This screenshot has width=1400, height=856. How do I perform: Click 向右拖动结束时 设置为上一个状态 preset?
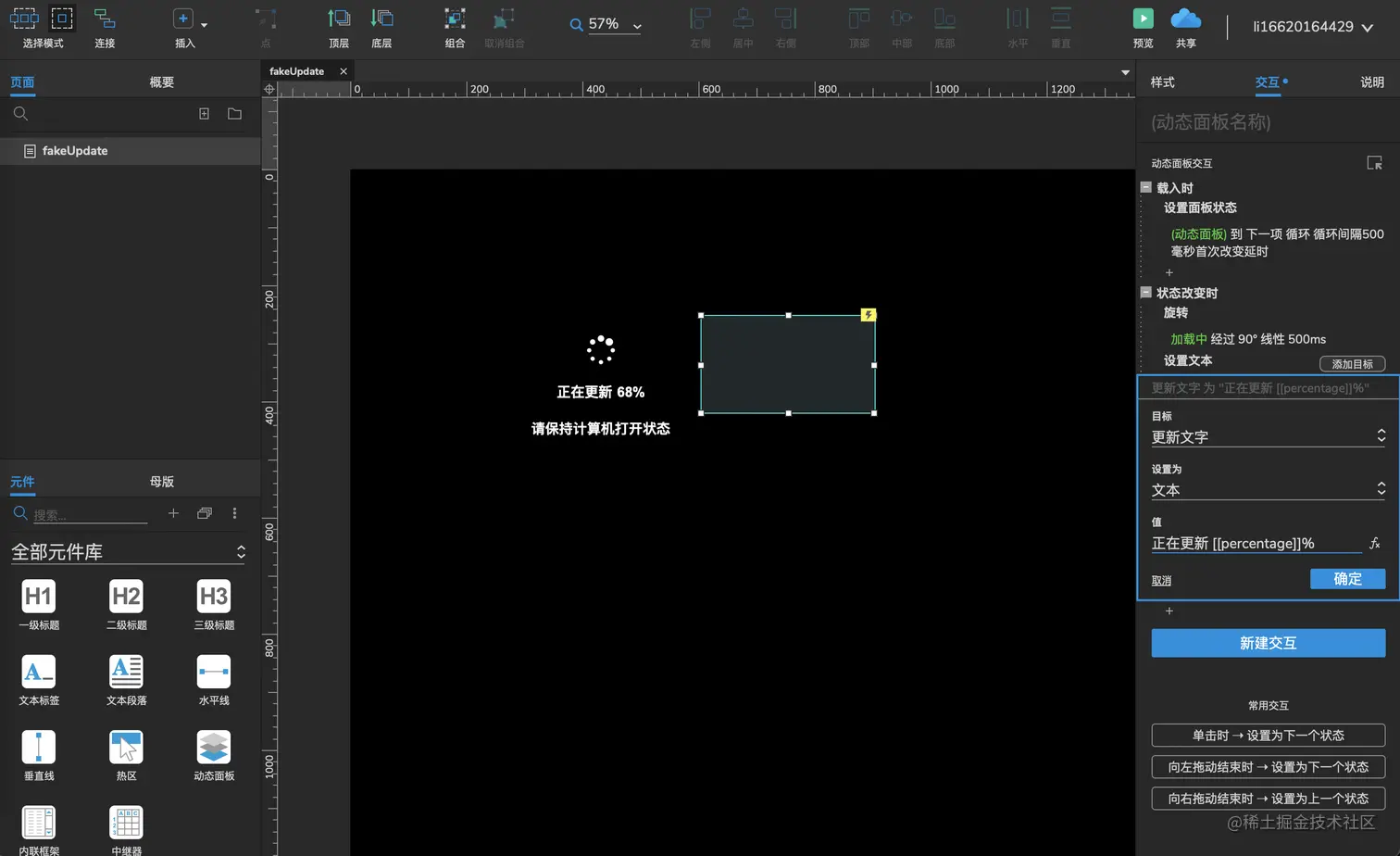1268,799
